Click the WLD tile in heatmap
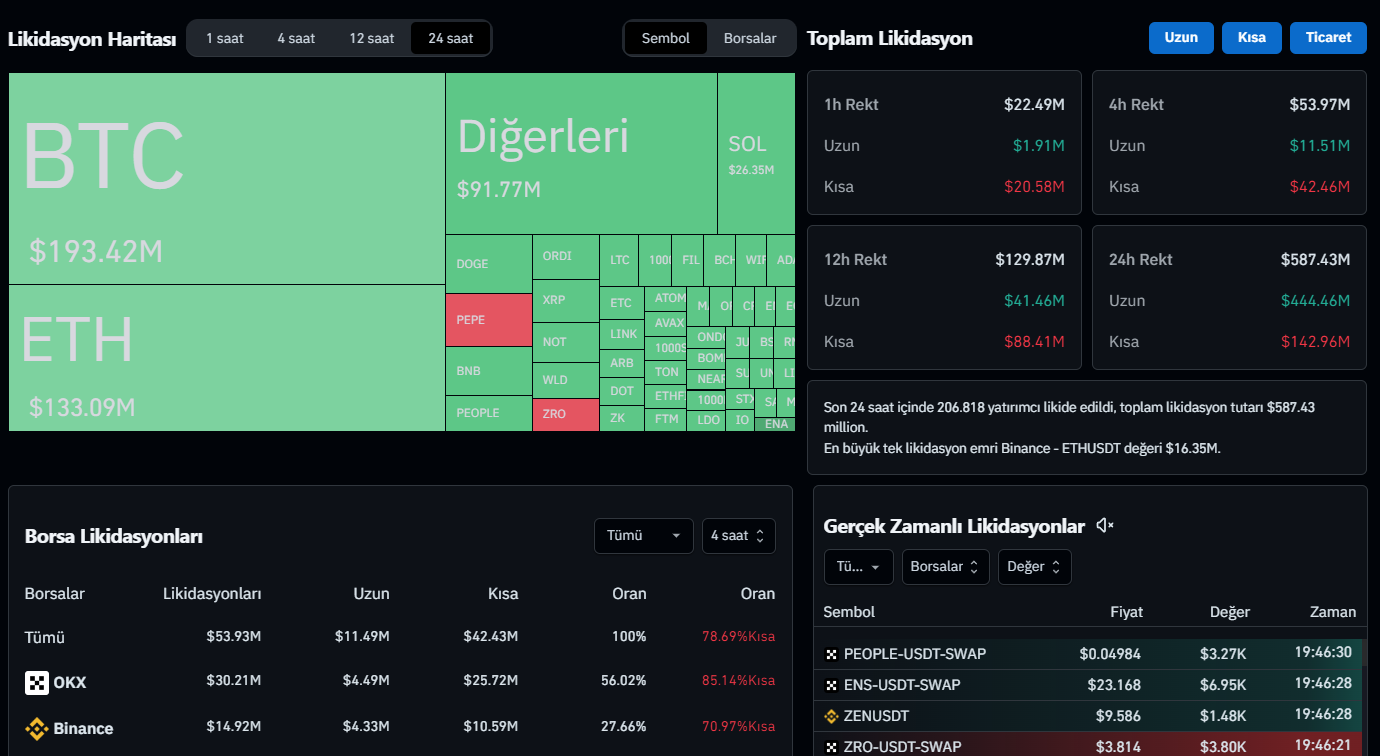Viewport: 1380px width, 756px height. tap(566, 381)
